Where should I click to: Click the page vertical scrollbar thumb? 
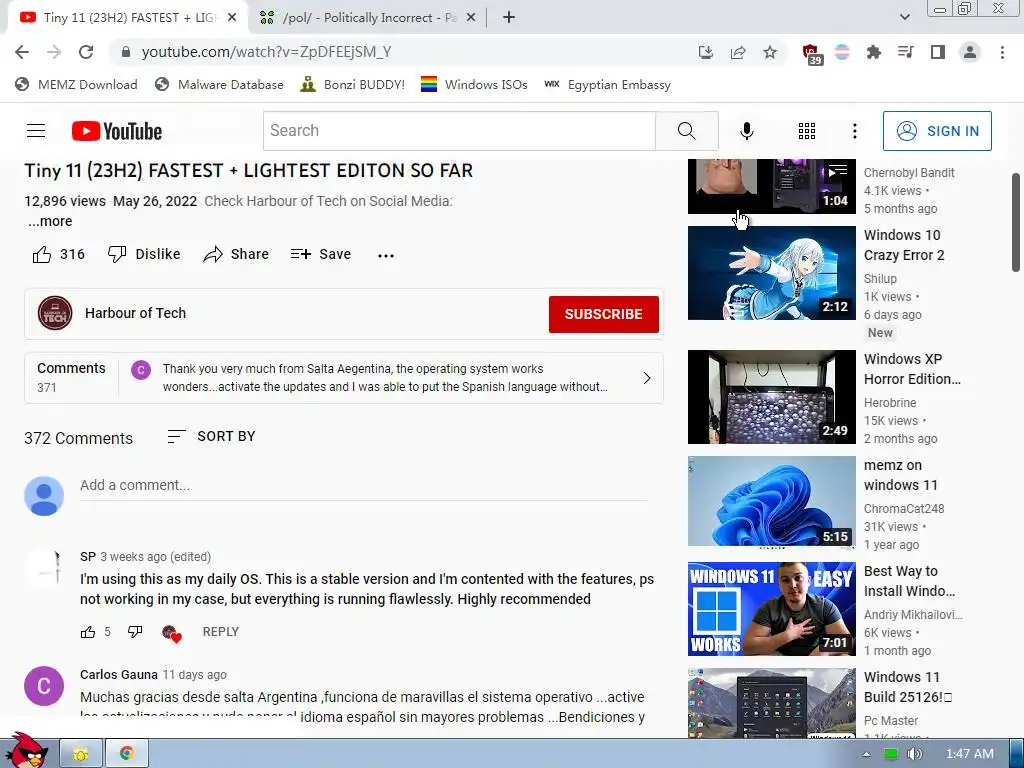[x=1016, y=222]
